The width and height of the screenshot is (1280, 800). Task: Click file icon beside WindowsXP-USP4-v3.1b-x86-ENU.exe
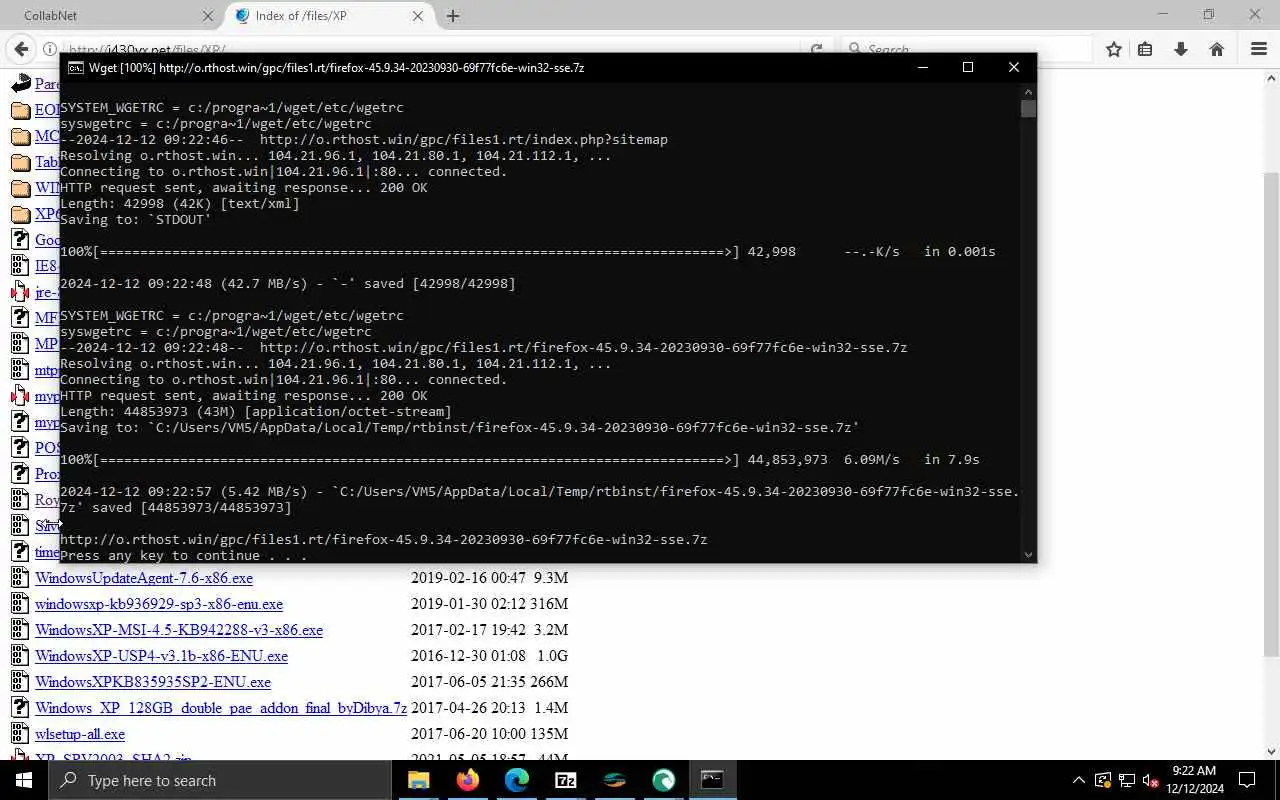[x=20, y=655]
